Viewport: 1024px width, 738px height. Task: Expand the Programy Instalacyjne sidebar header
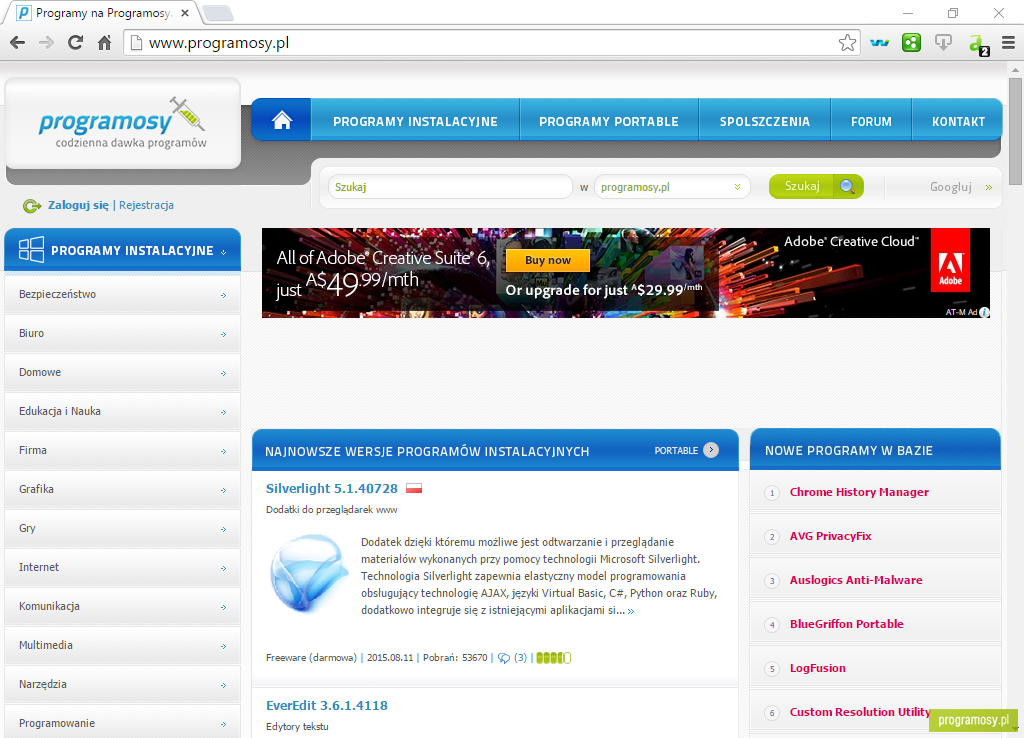click(122, 250)
